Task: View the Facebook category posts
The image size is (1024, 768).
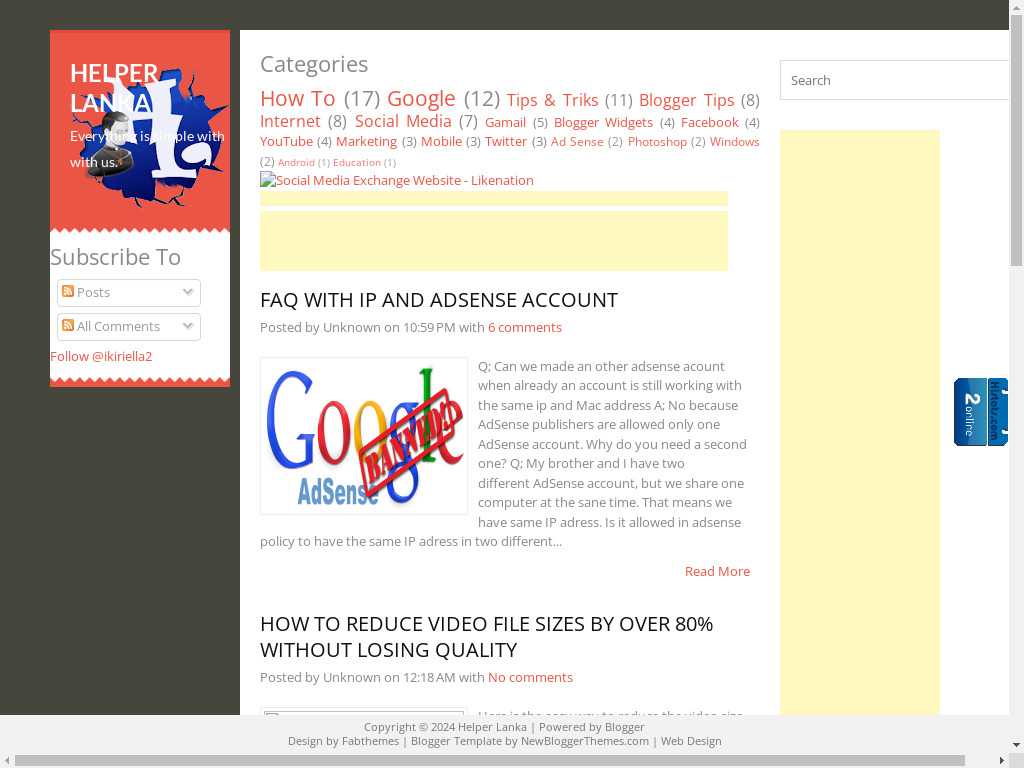Action: pyautogui.click(x=710, y=123)
